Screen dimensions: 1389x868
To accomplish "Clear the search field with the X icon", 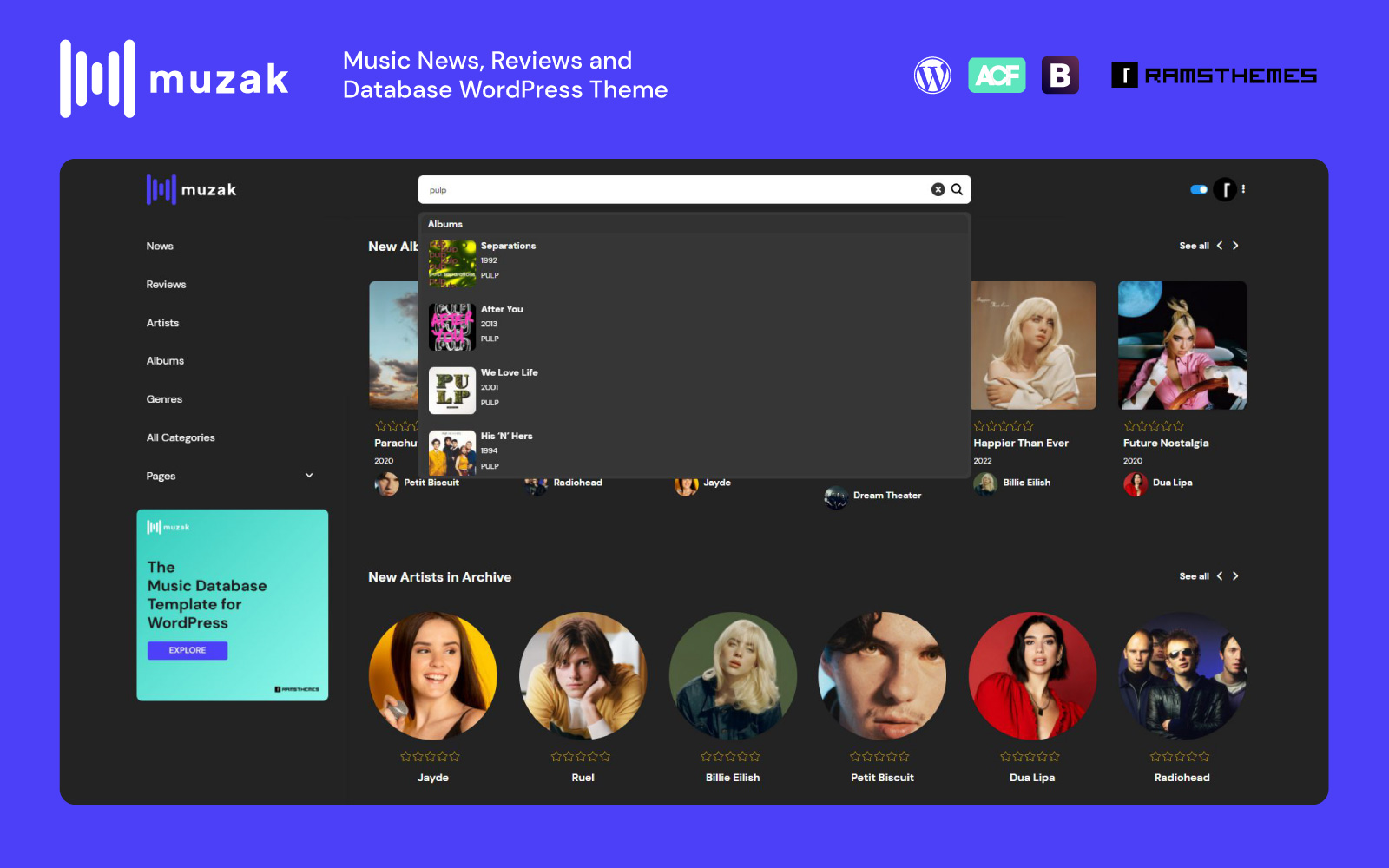I will [938, 189].
